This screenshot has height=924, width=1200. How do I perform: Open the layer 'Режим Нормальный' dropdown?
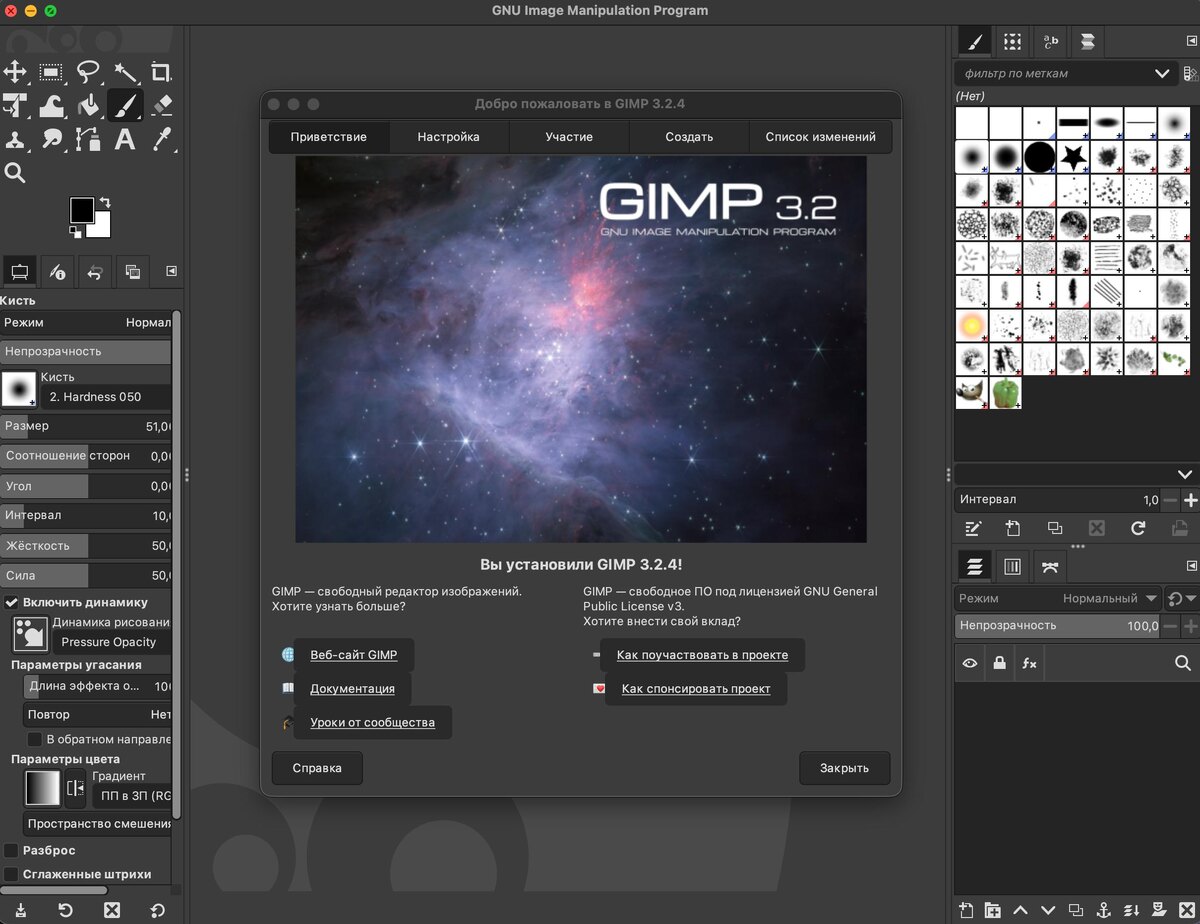click(1057, 598)
